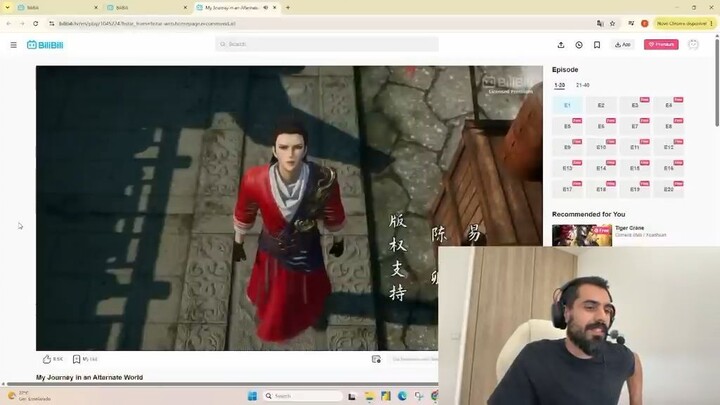Click the BiliBili logo
The width and height of the screenshot is (720, 405).
[x=45, y=45]
